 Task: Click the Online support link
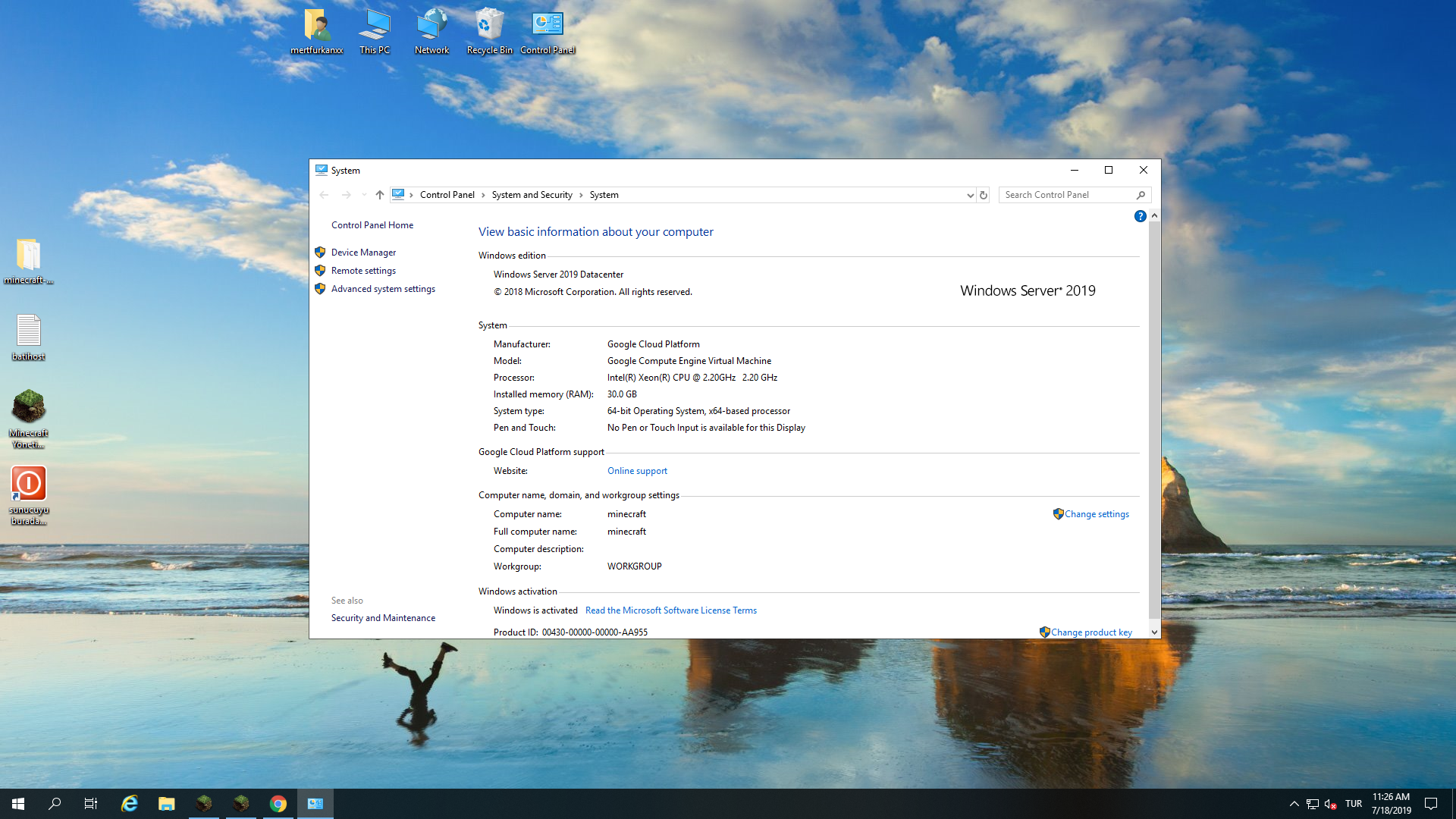(637, 471)
